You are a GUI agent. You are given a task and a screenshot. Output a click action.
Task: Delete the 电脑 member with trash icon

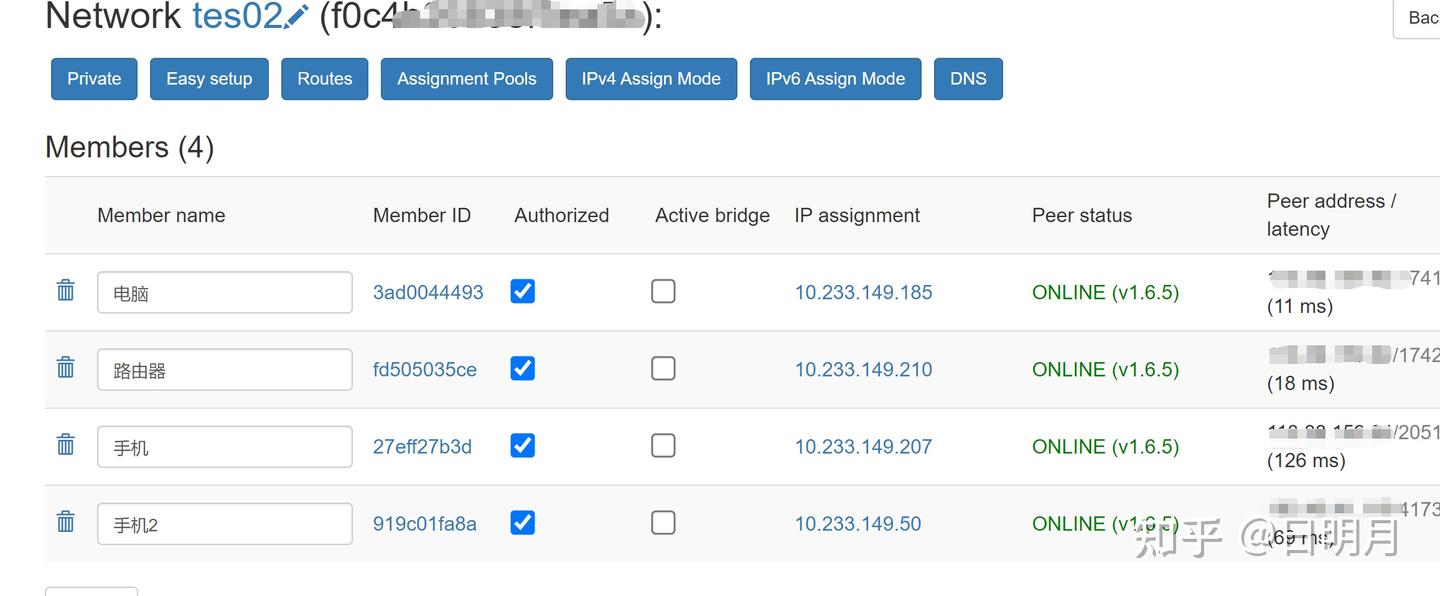pyautogui.click(x=66, y=290)
